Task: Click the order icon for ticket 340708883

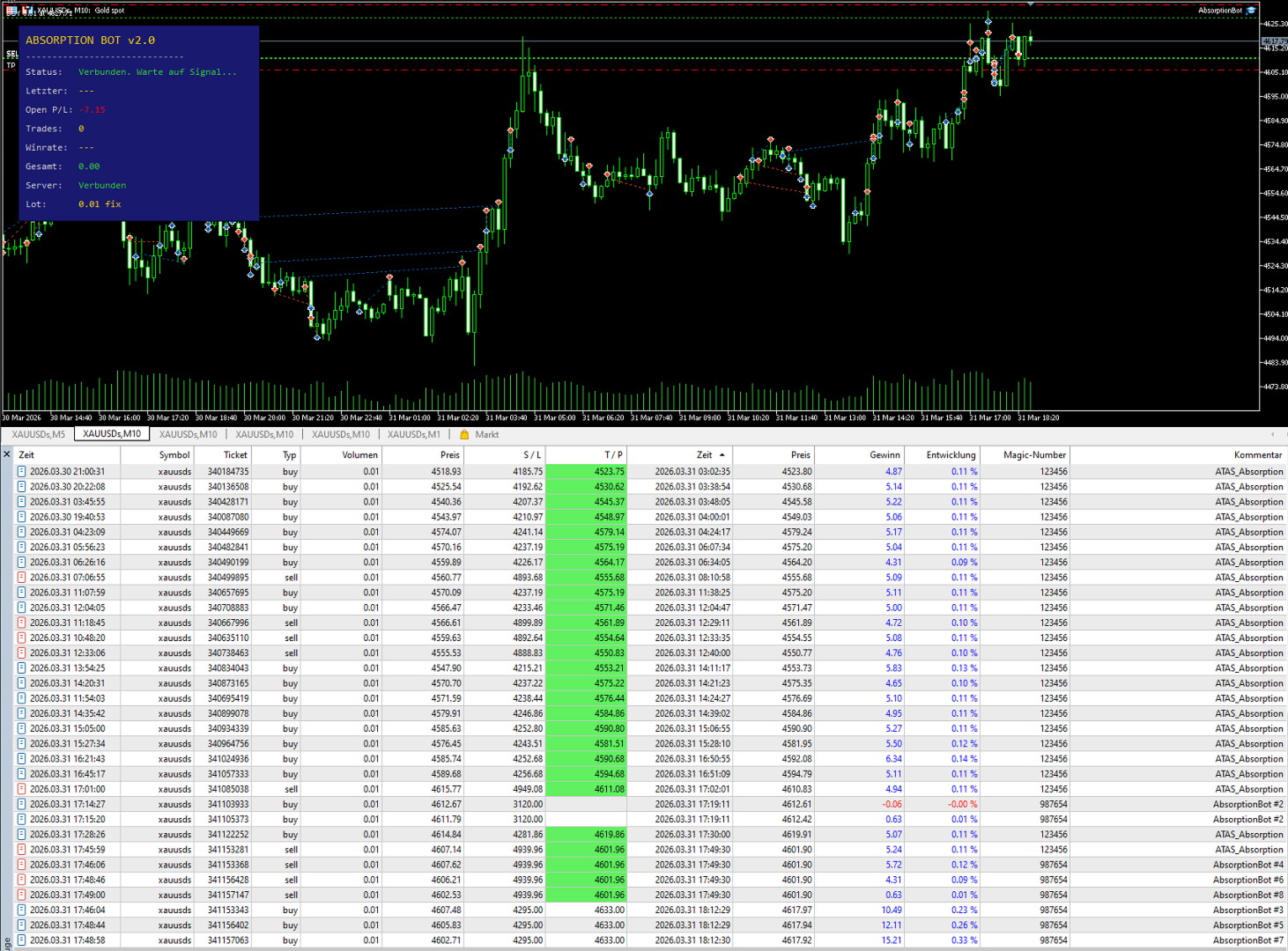Action: pos(22,608)
